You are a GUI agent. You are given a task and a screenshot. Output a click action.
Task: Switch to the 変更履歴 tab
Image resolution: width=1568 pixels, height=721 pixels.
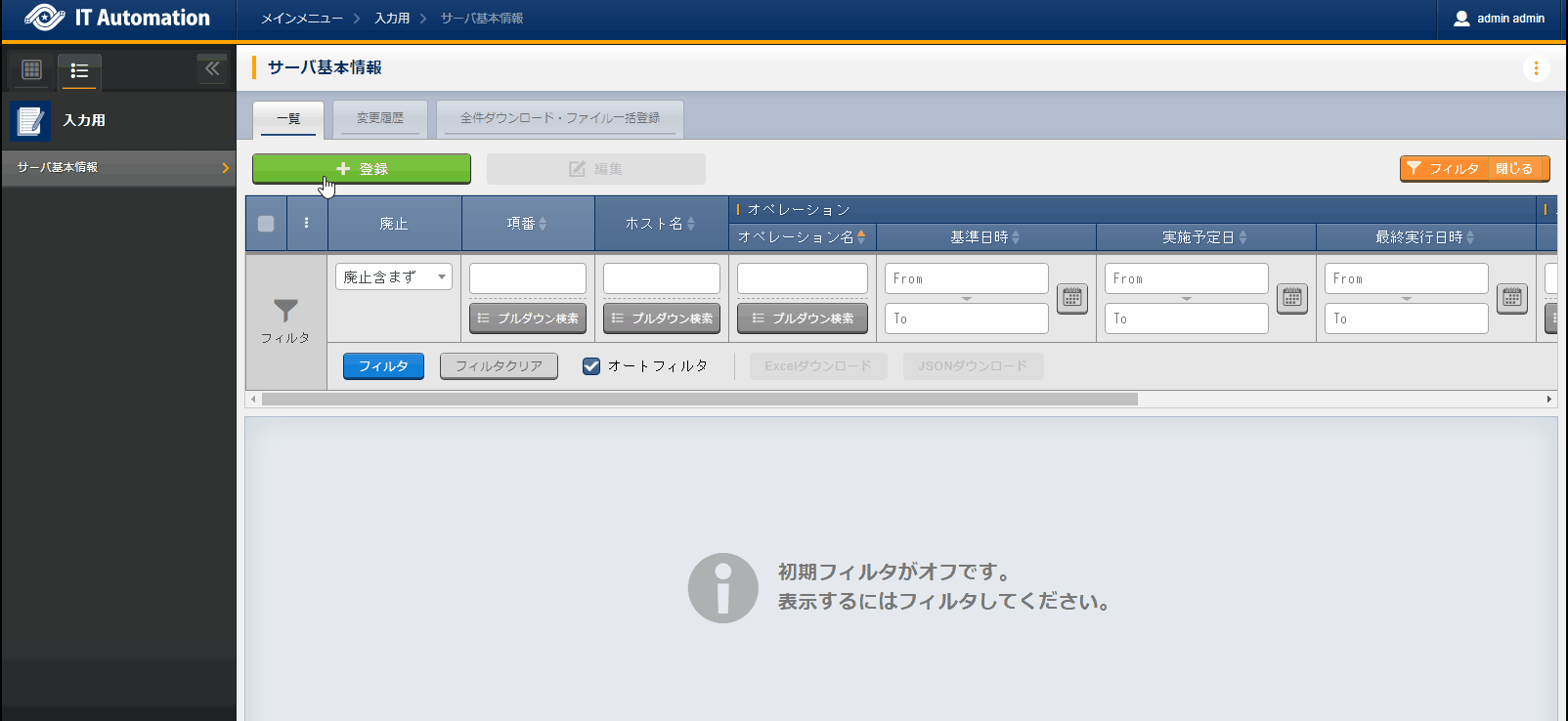[380, 118]
